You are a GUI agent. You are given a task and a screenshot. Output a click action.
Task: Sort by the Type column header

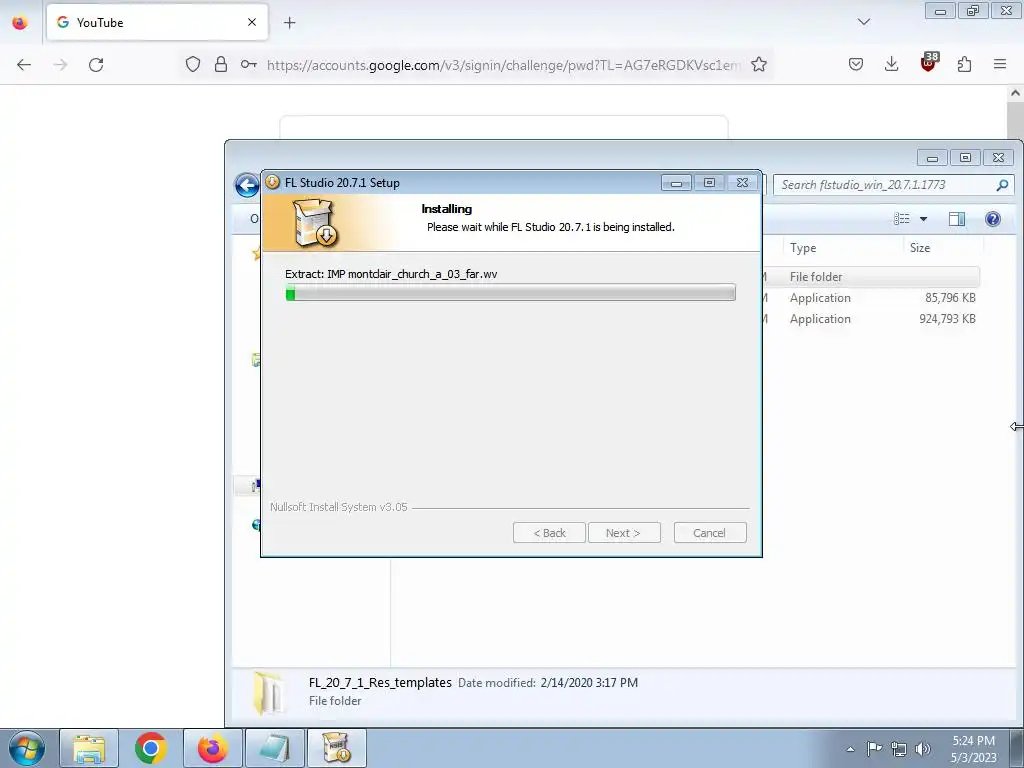pos(803,248)
